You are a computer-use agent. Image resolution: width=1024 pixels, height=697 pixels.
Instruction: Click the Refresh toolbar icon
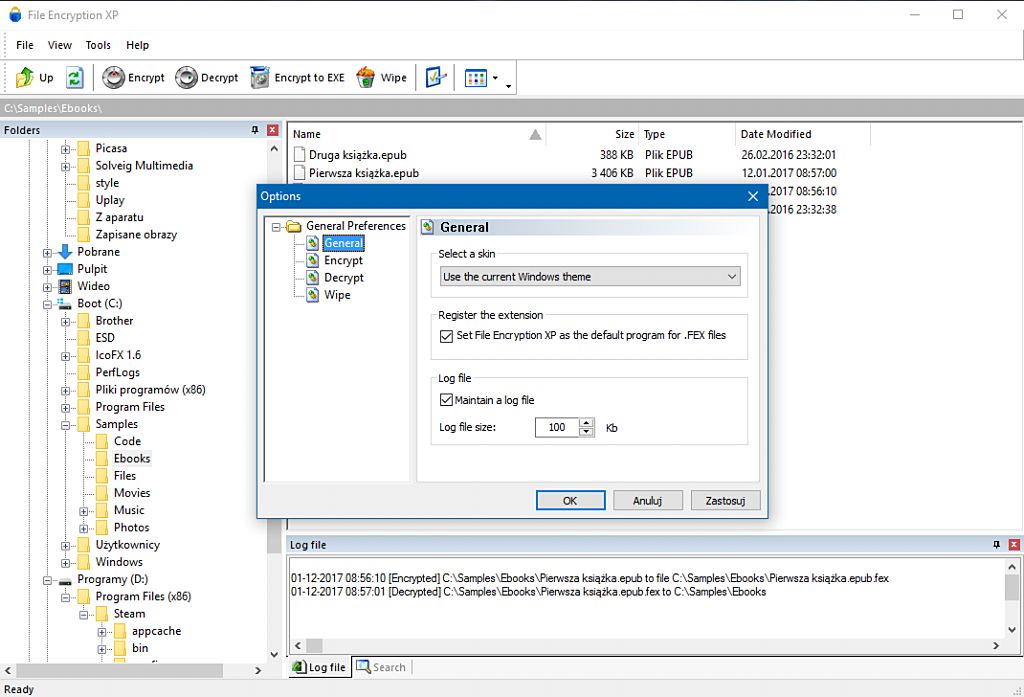click(x=74, y=77)
